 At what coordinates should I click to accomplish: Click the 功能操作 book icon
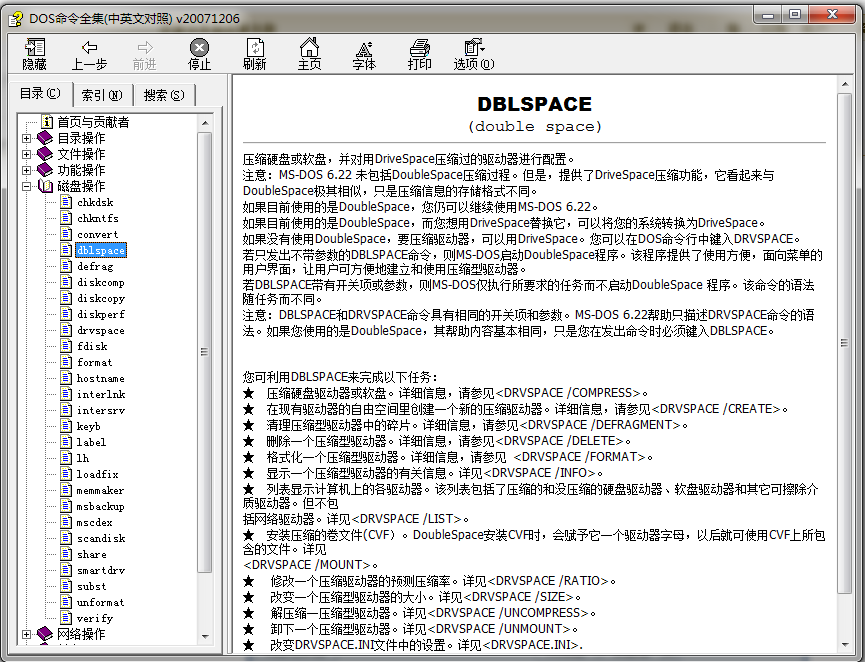(45, 170)
